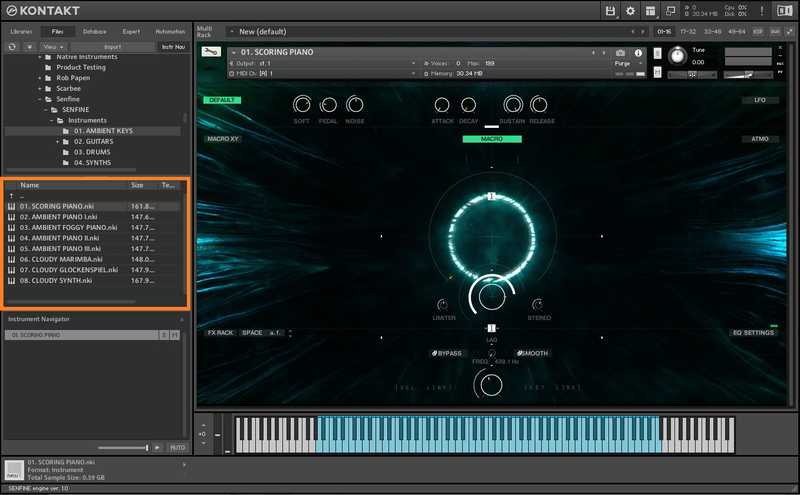Expand the 02. GUITARS folder

point(58,142)
